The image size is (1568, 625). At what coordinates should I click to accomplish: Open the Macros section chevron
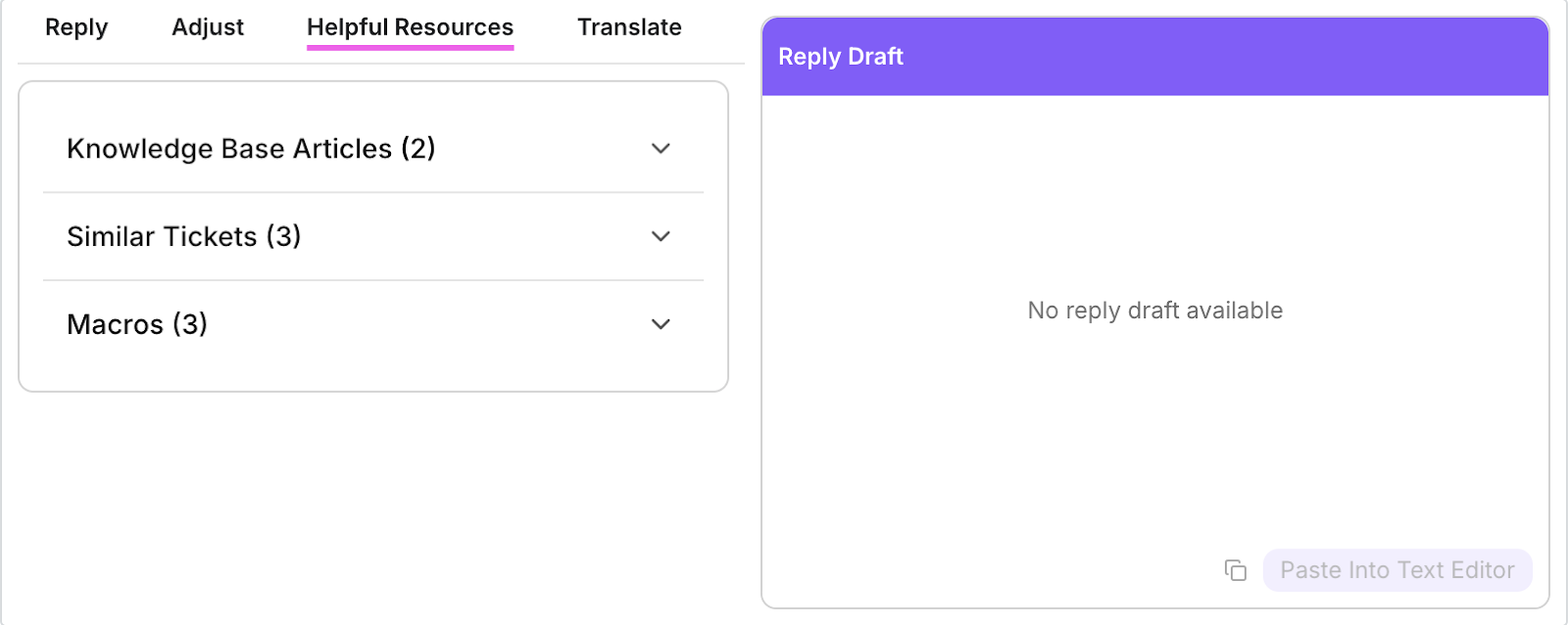661,324
